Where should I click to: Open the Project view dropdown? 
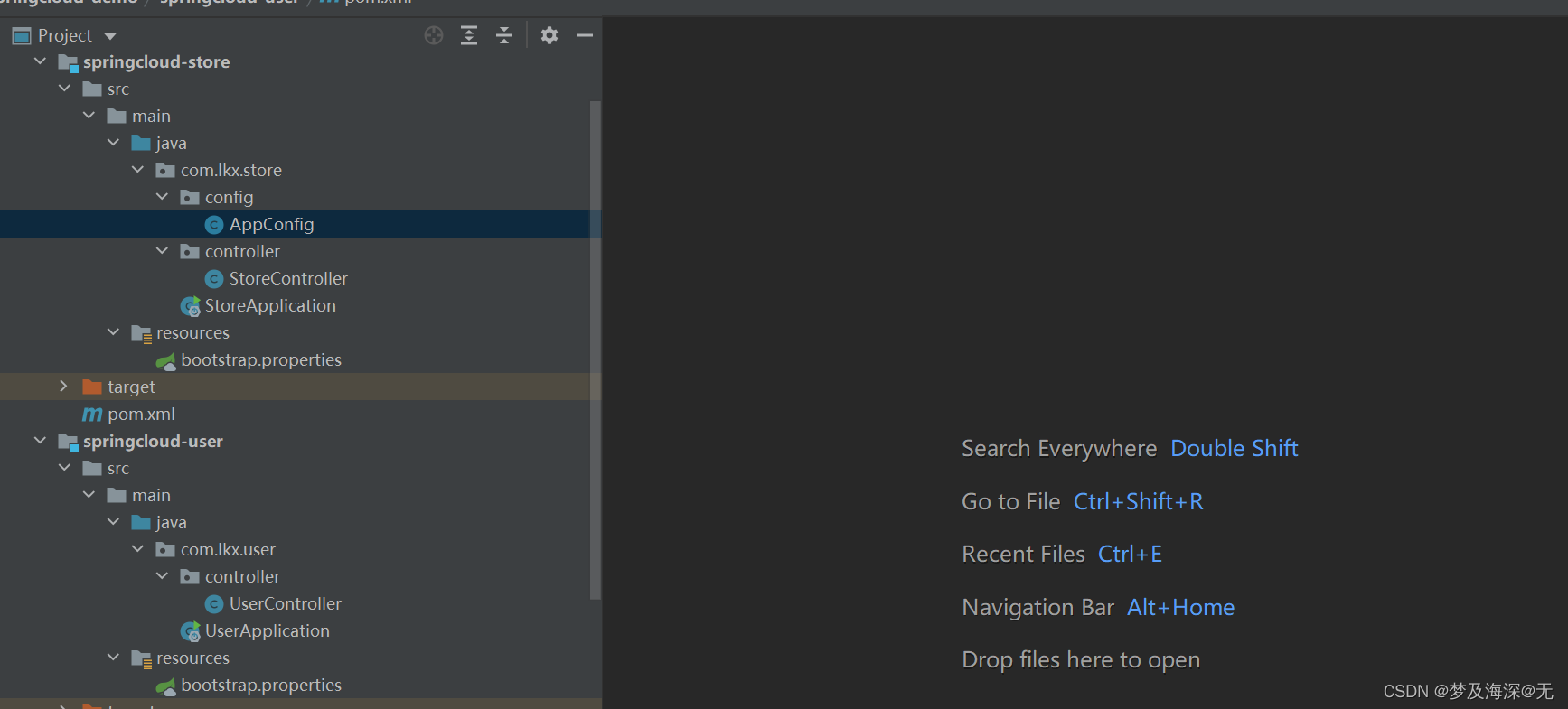110,36
